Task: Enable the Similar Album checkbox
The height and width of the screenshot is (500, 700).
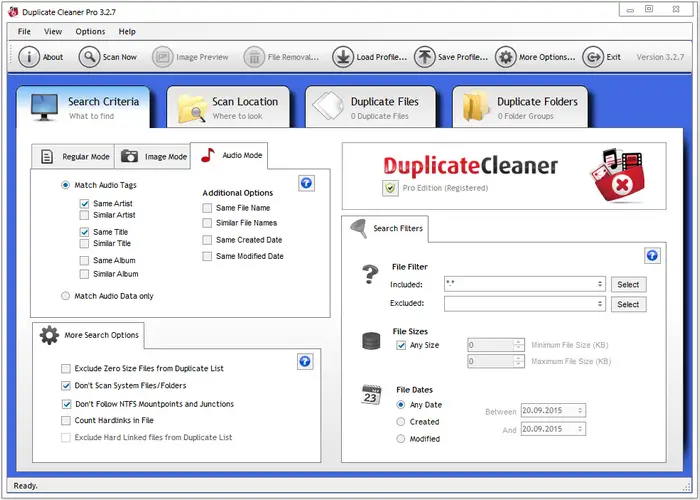Action: [84, 274]
